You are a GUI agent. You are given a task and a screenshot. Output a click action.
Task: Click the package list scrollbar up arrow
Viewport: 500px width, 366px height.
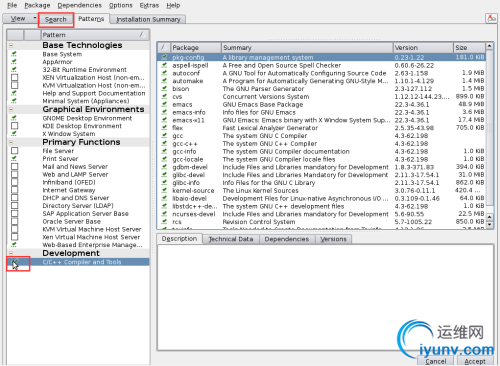pyautogui.click(x=489, y=46)
